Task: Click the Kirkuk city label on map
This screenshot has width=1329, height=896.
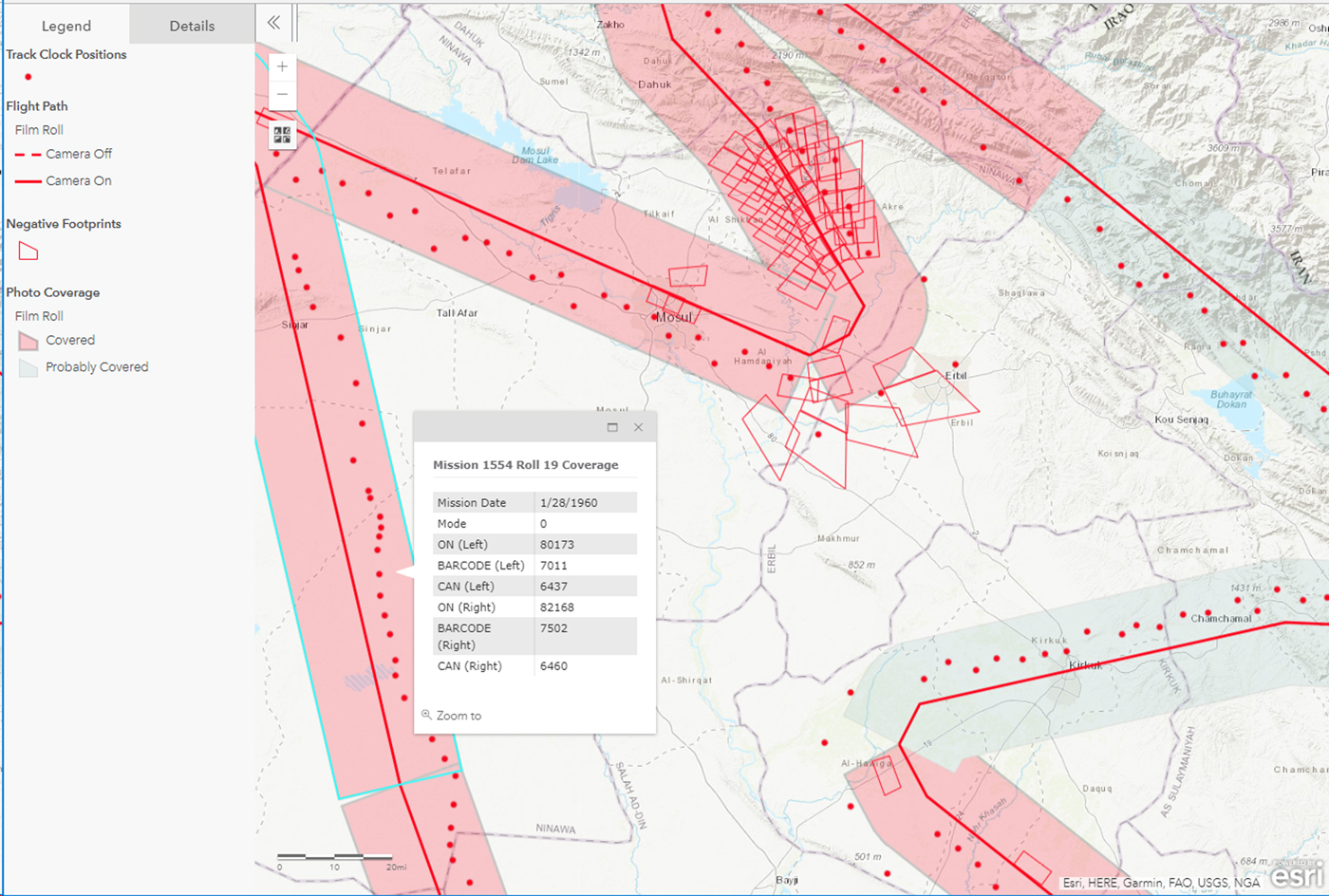Action: [1085, 665]
